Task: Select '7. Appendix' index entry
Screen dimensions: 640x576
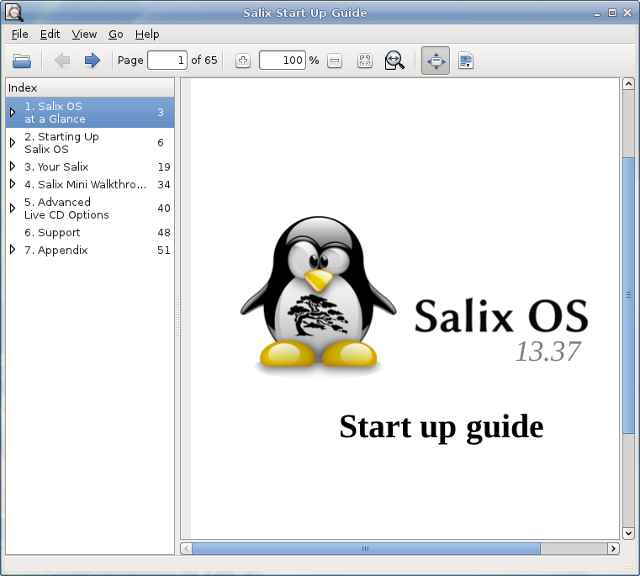Action: point(90,250)
